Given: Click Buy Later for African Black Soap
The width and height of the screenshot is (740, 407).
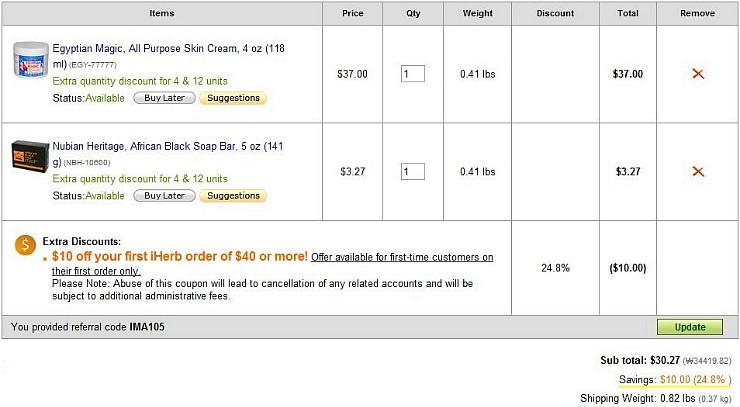Looking at the screenshot, I should 164,196.
